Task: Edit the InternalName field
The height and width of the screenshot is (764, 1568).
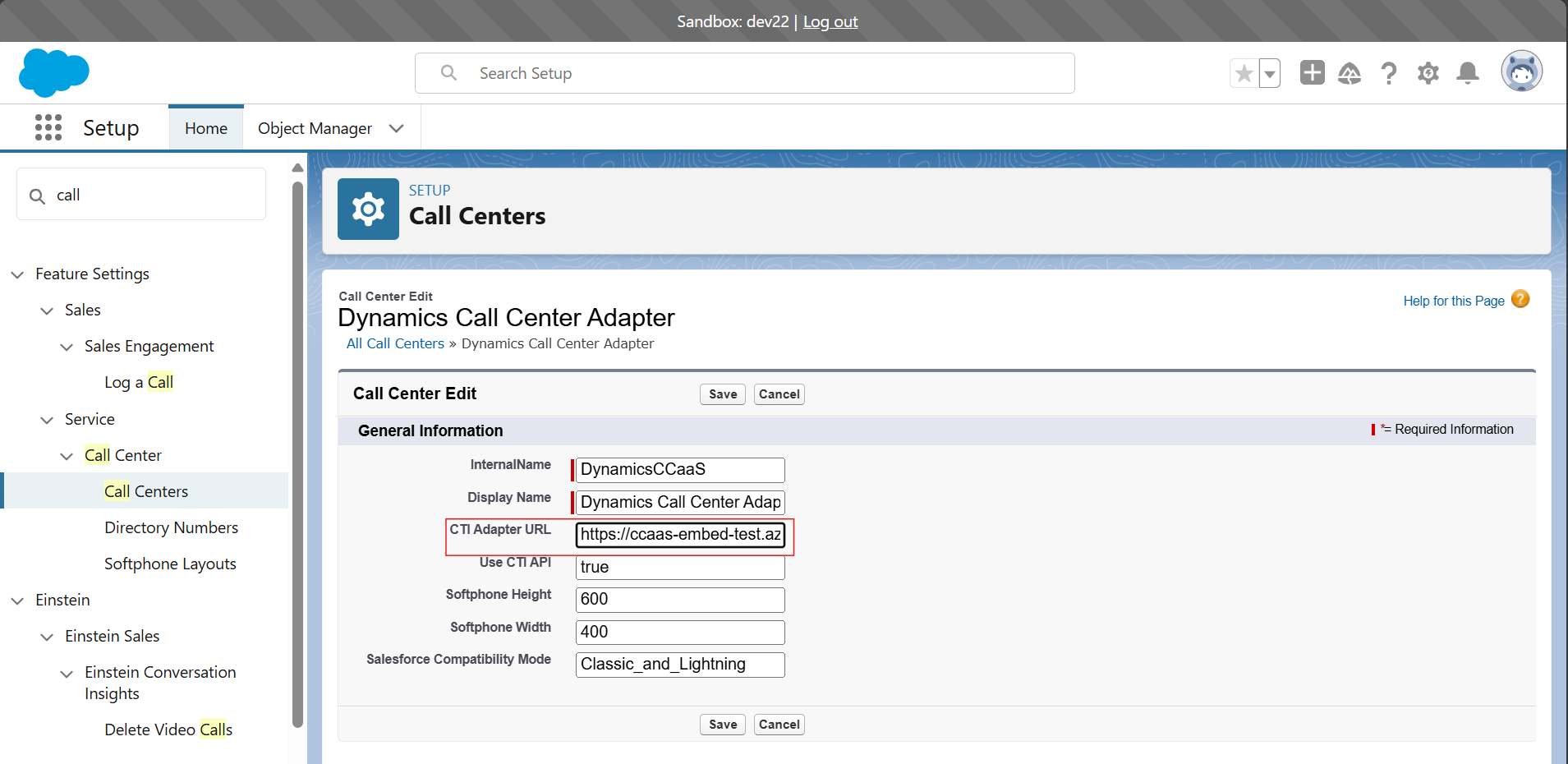Action: 680,470
